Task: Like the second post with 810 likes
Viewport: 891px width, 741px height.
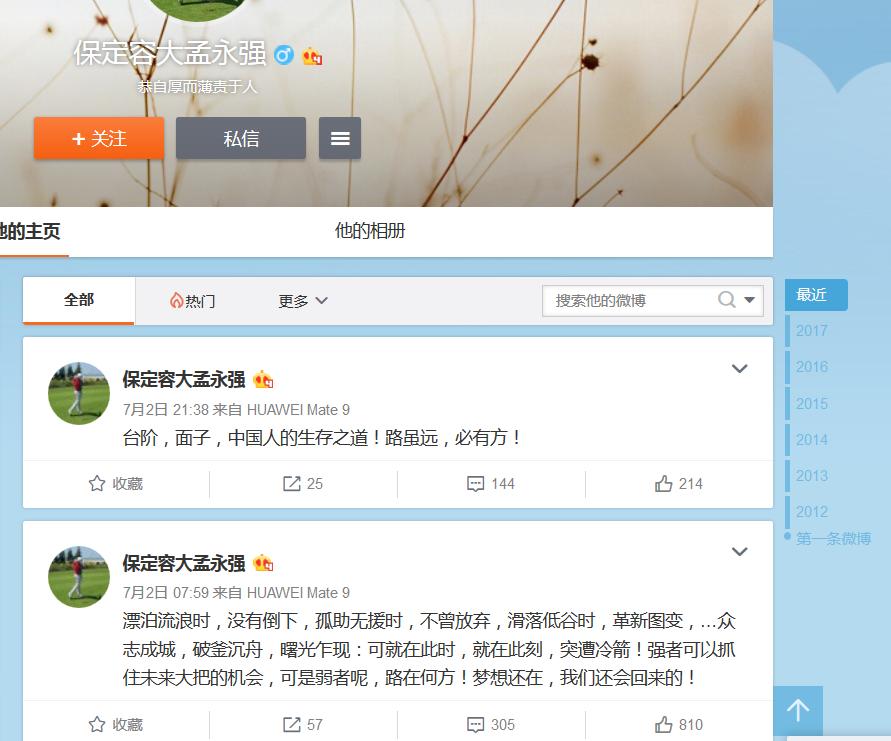Action: point(679,725)
